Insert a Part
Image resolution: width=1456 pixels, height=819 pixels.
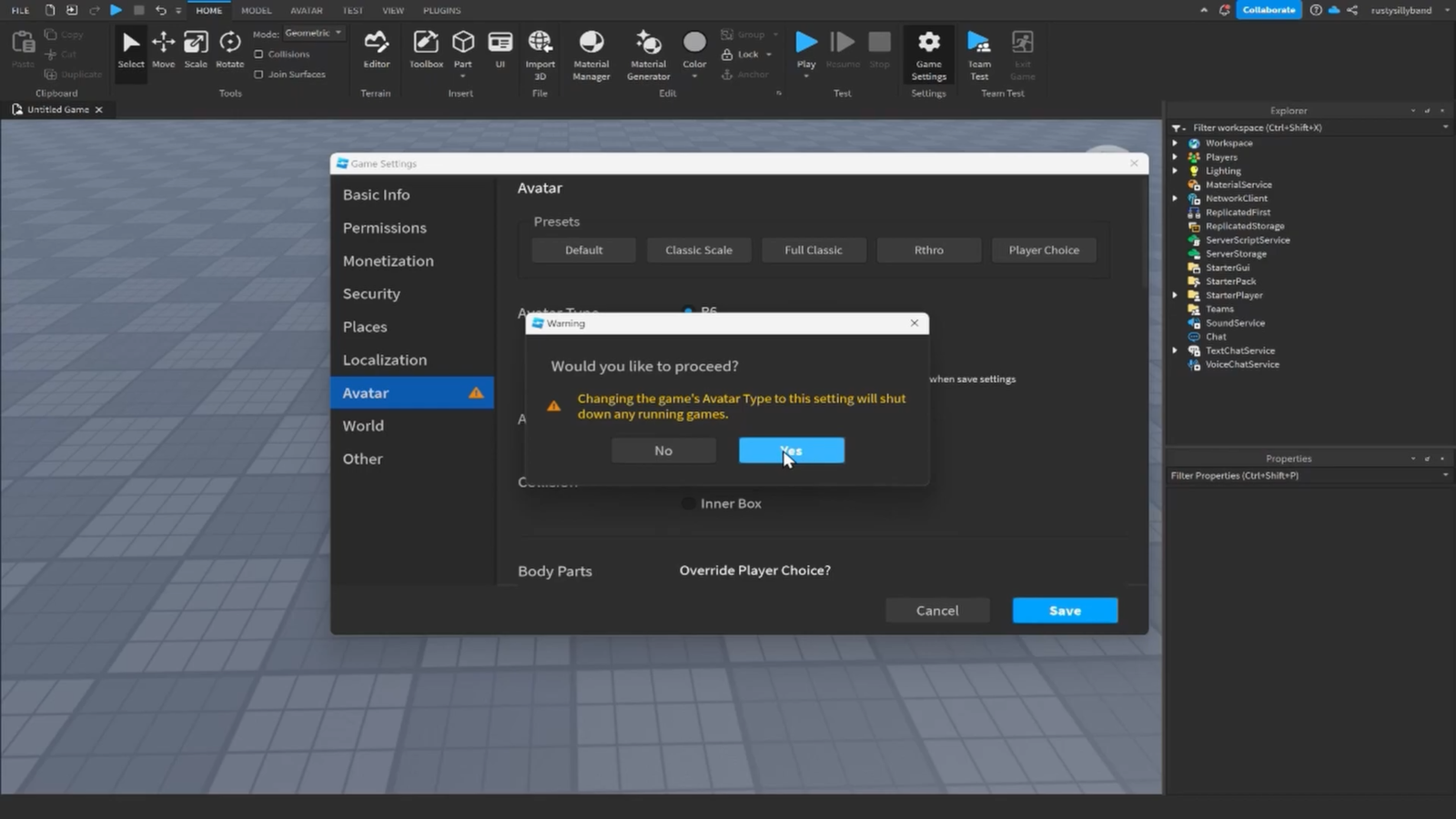tap(463, 45)
